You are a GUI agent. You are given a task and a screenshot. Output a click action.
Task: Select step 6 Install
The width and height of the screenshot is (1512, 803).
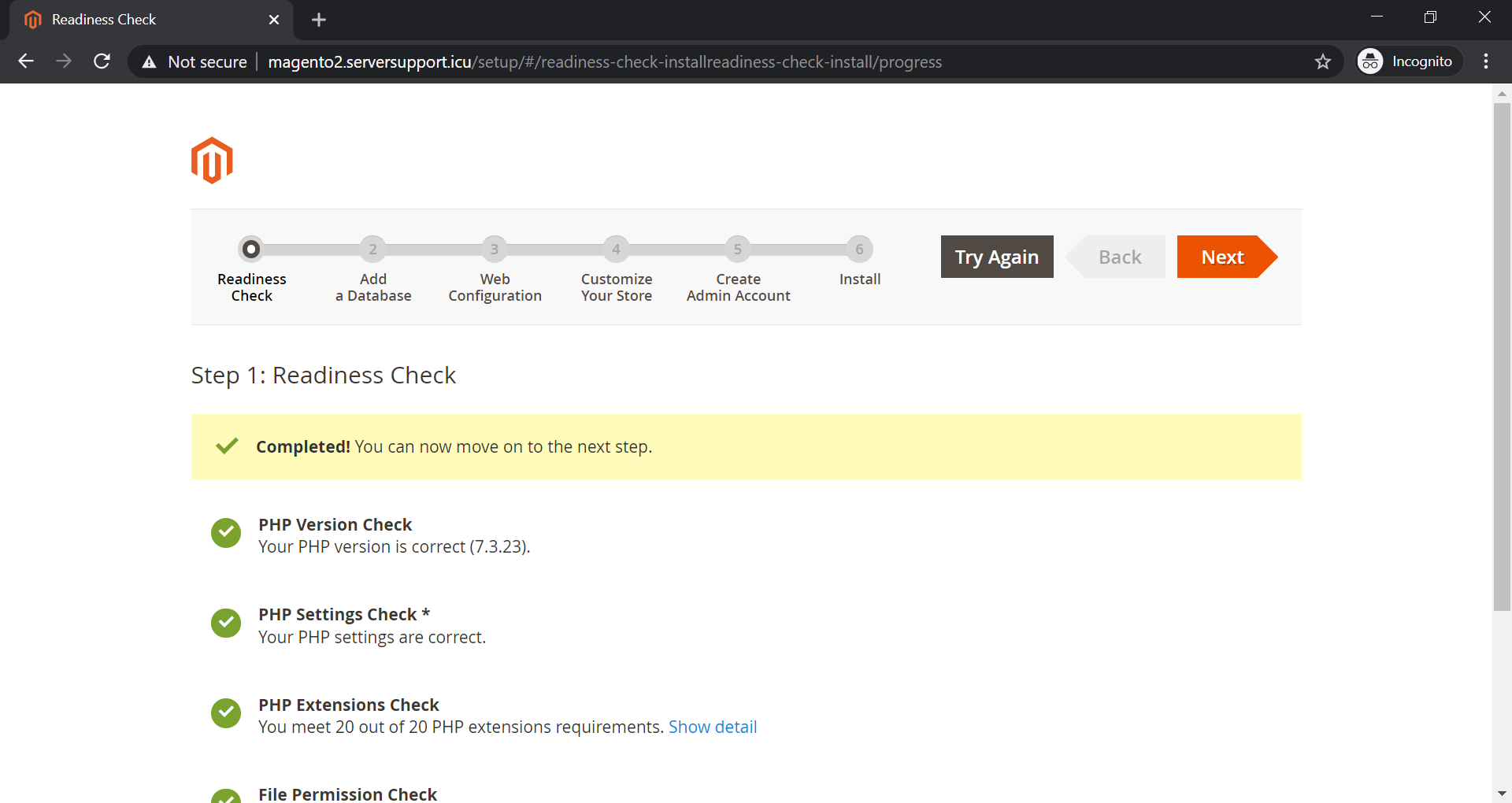859,250
